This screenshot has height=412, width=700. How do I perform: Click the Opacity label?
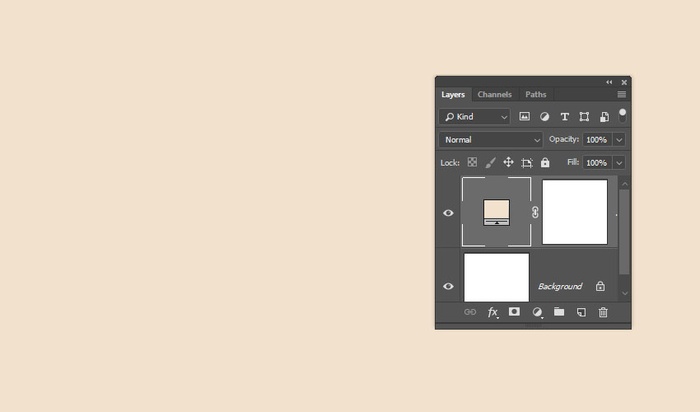[x=564, y=139]
